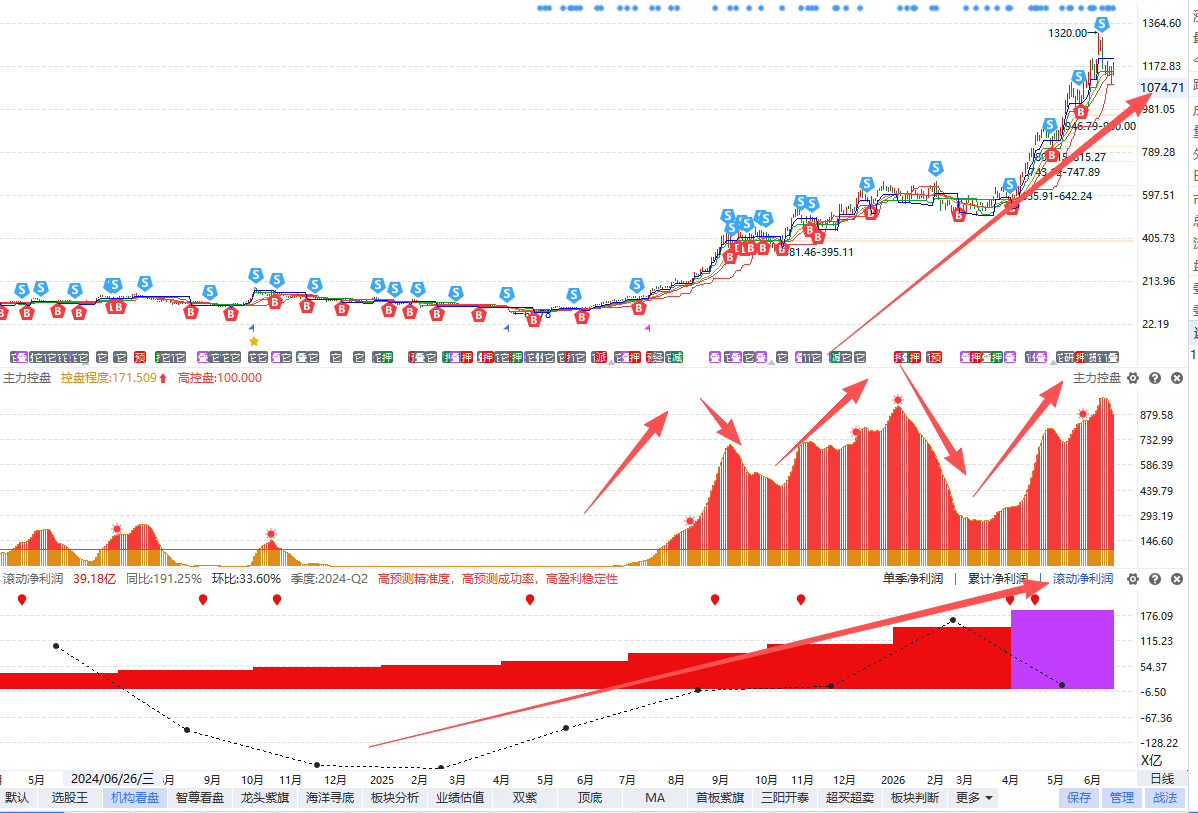Screen dimensions: 1198x813
Task: Select the 业绩估值 tab
Action: 460,798
